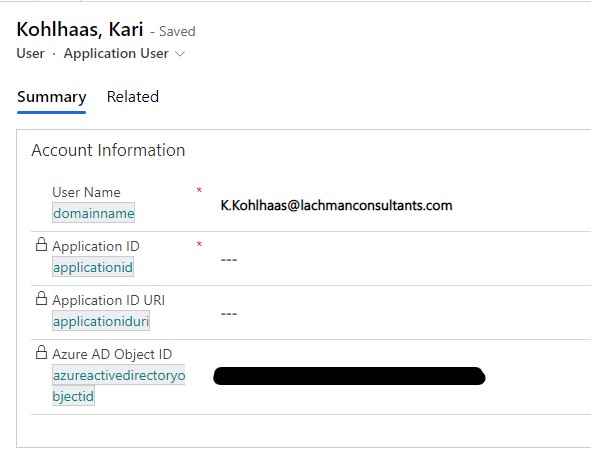The width and height of the screenshot is (591, 461).
Task: Click the lock icon beside Application ID URI
Action: [41, 298]
